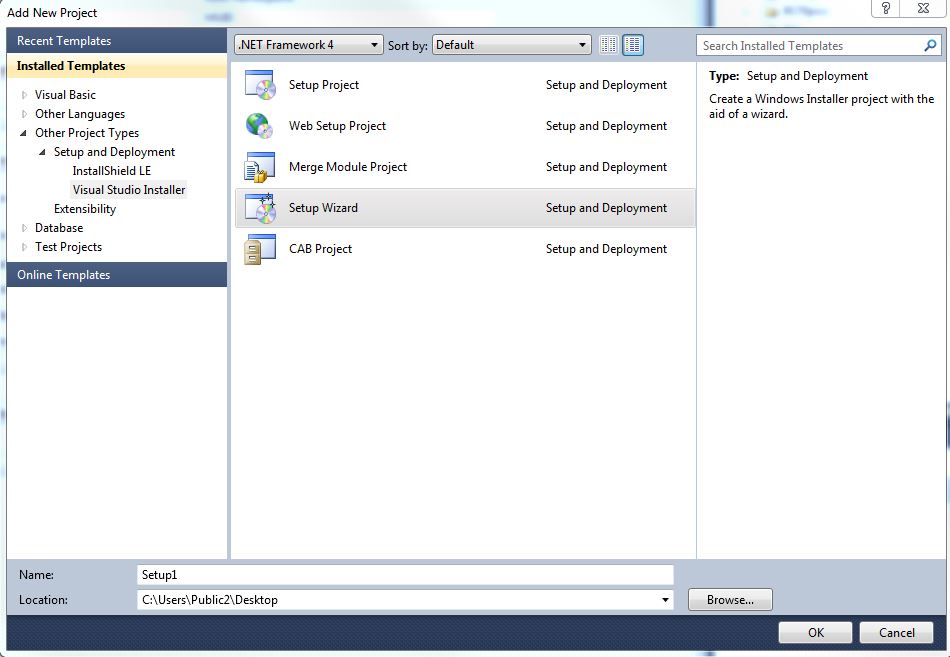Switch to small icons view

click(608, 45)
